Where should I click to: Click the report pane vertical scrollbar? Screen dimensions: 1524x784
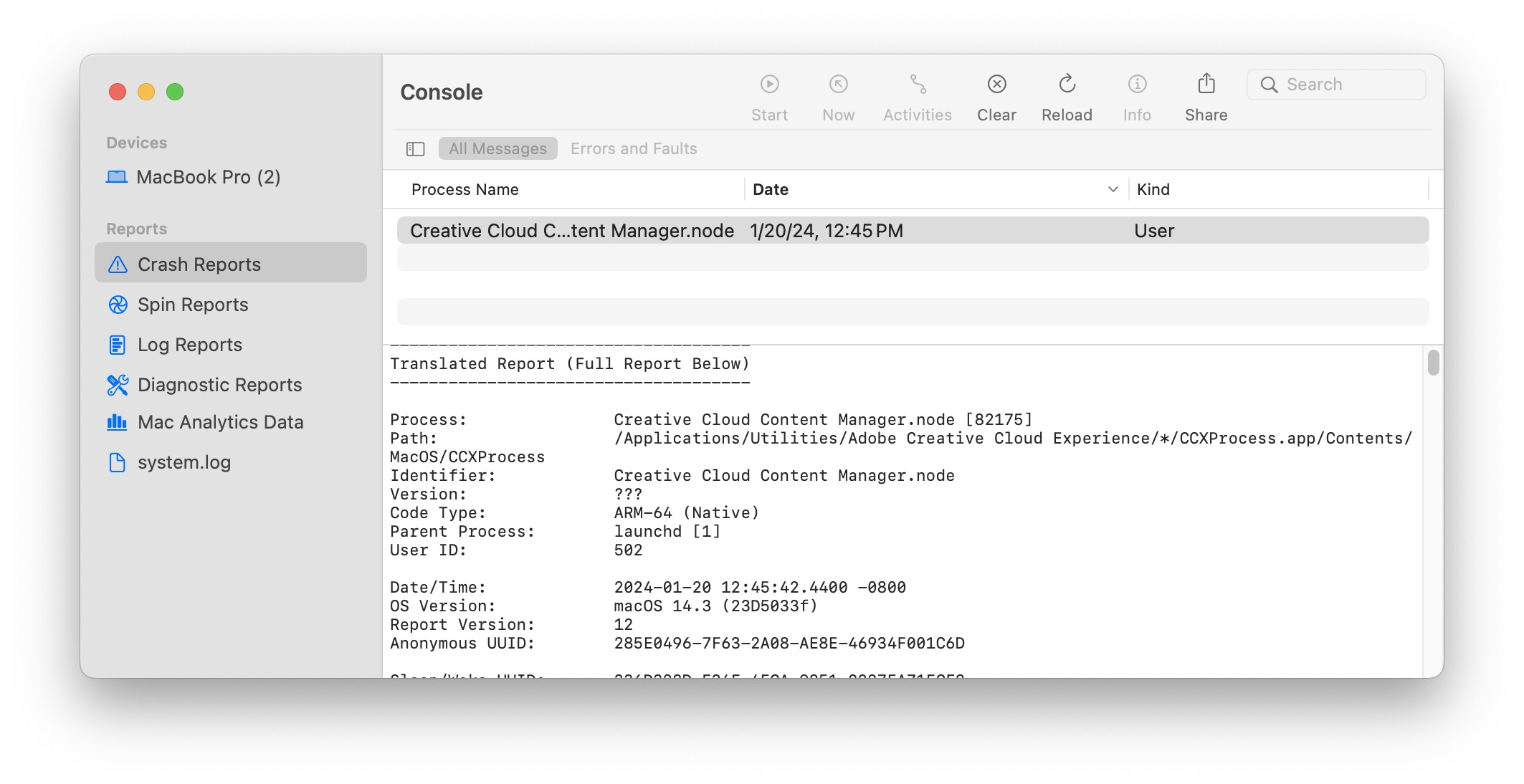click(1433, 363)
